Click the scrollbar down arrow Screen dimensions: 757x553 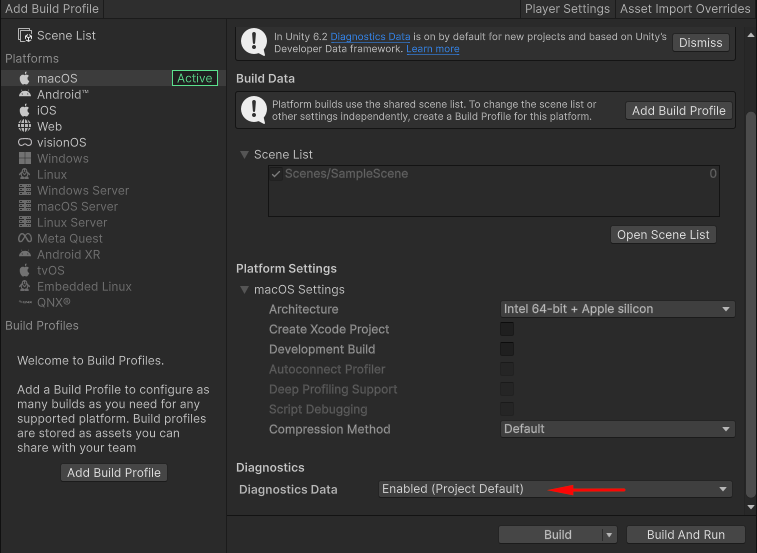[751, 507]
